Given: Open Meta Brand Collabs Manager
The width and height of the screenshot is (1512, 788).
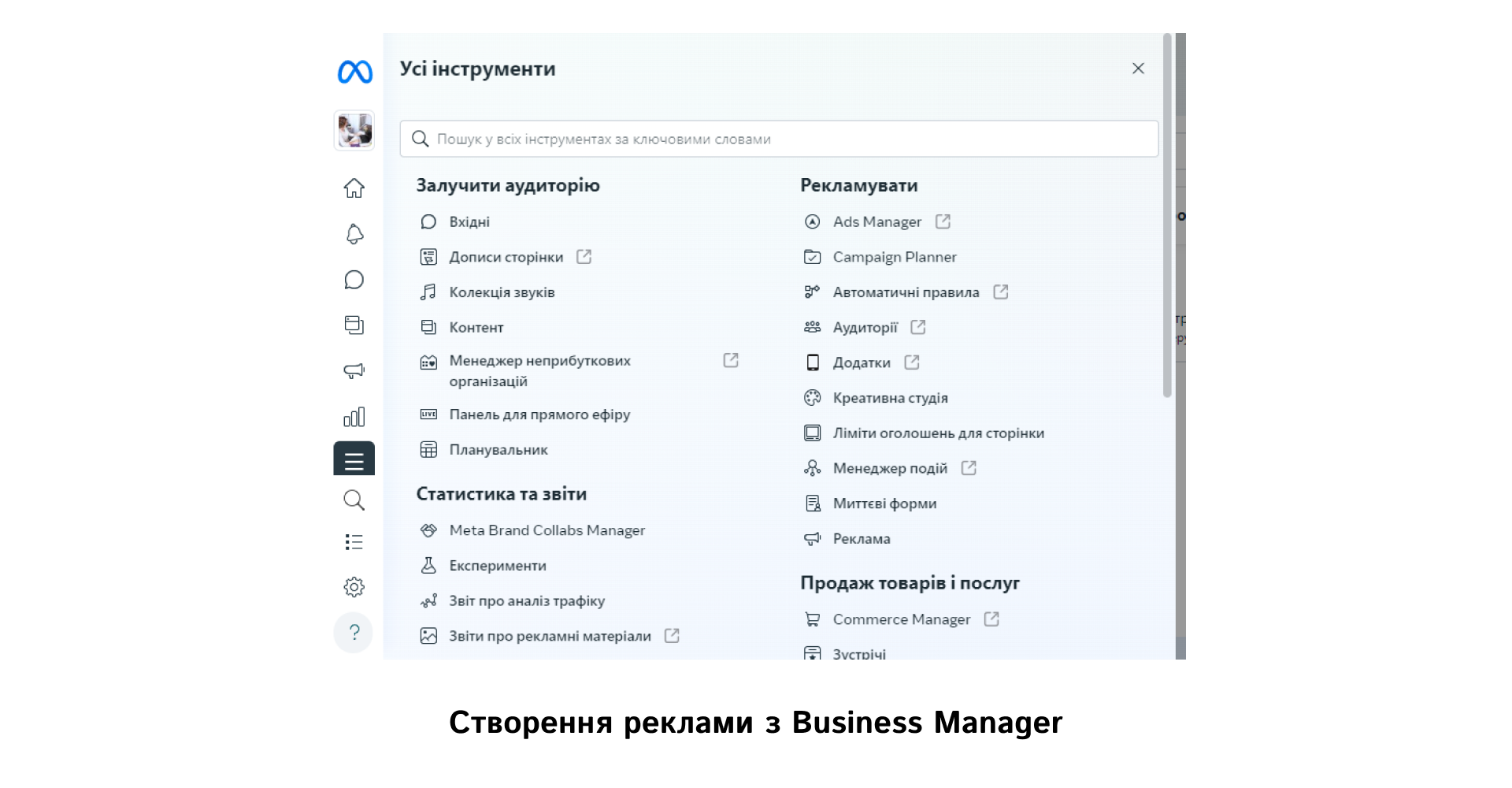Looking at the screenshot, I should tap(547, 530).
